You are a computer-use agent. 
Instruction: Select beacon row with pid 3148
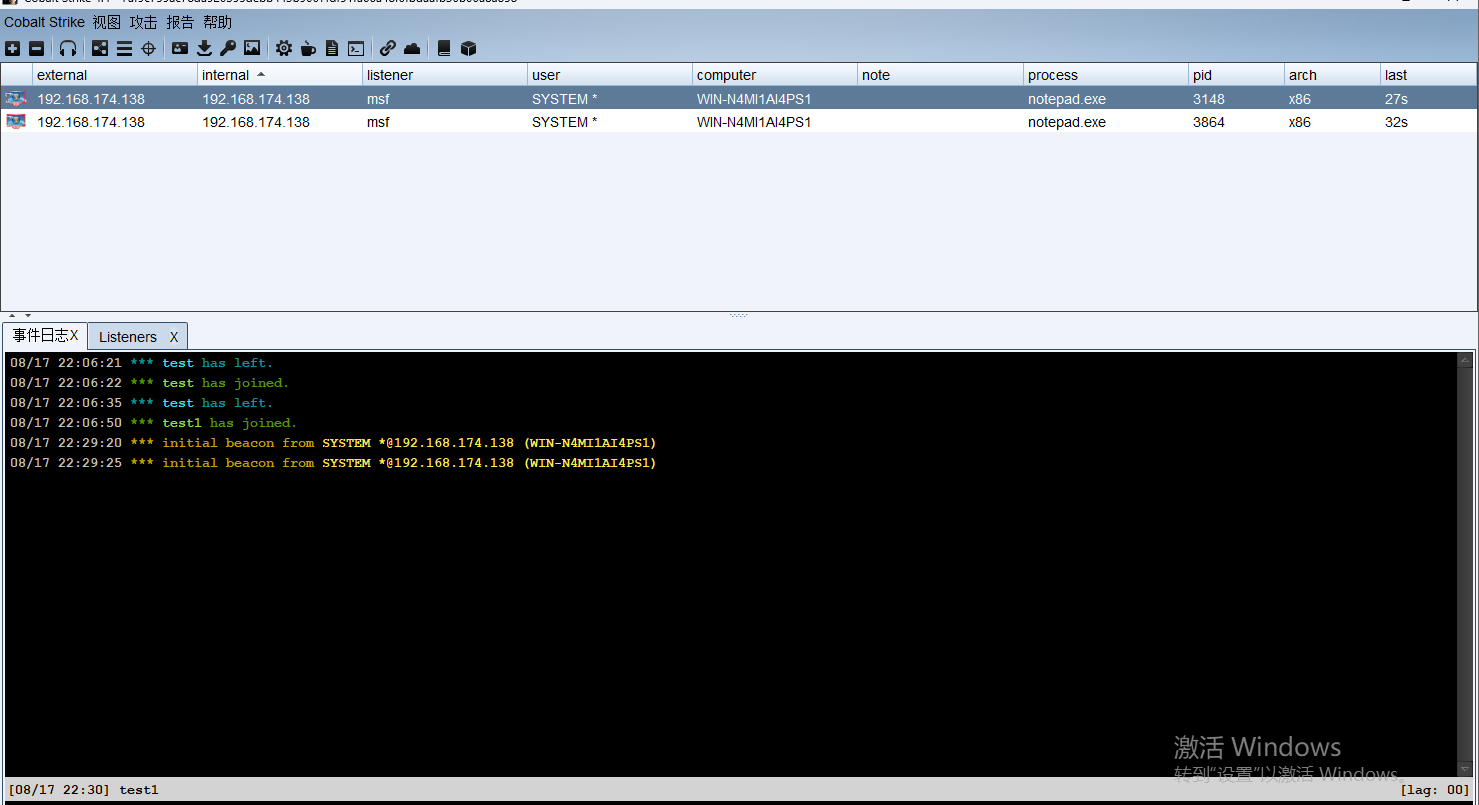[739, 98]
